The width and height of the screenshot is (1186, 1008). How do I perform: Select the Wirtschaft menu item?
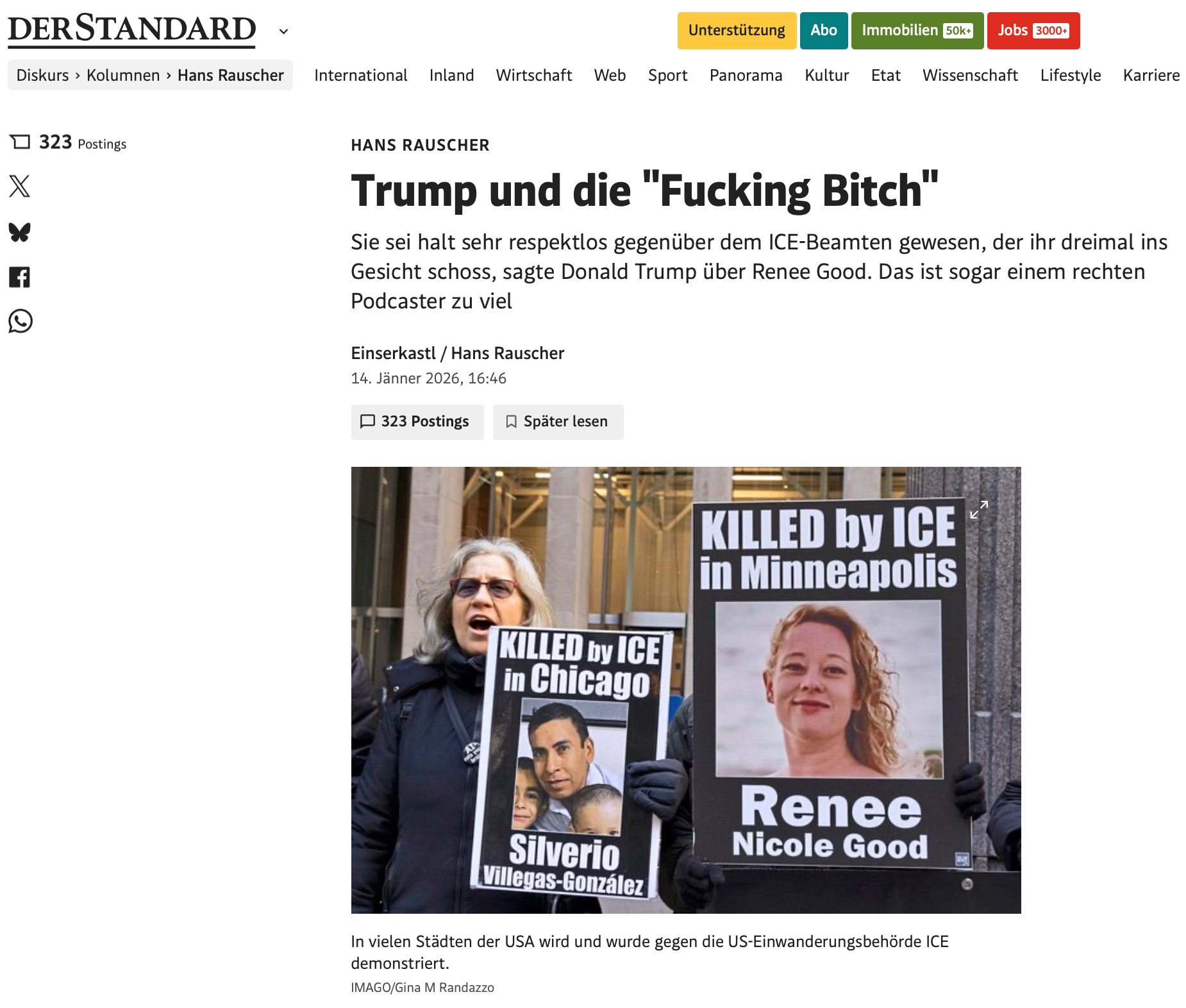click(534, 75)
